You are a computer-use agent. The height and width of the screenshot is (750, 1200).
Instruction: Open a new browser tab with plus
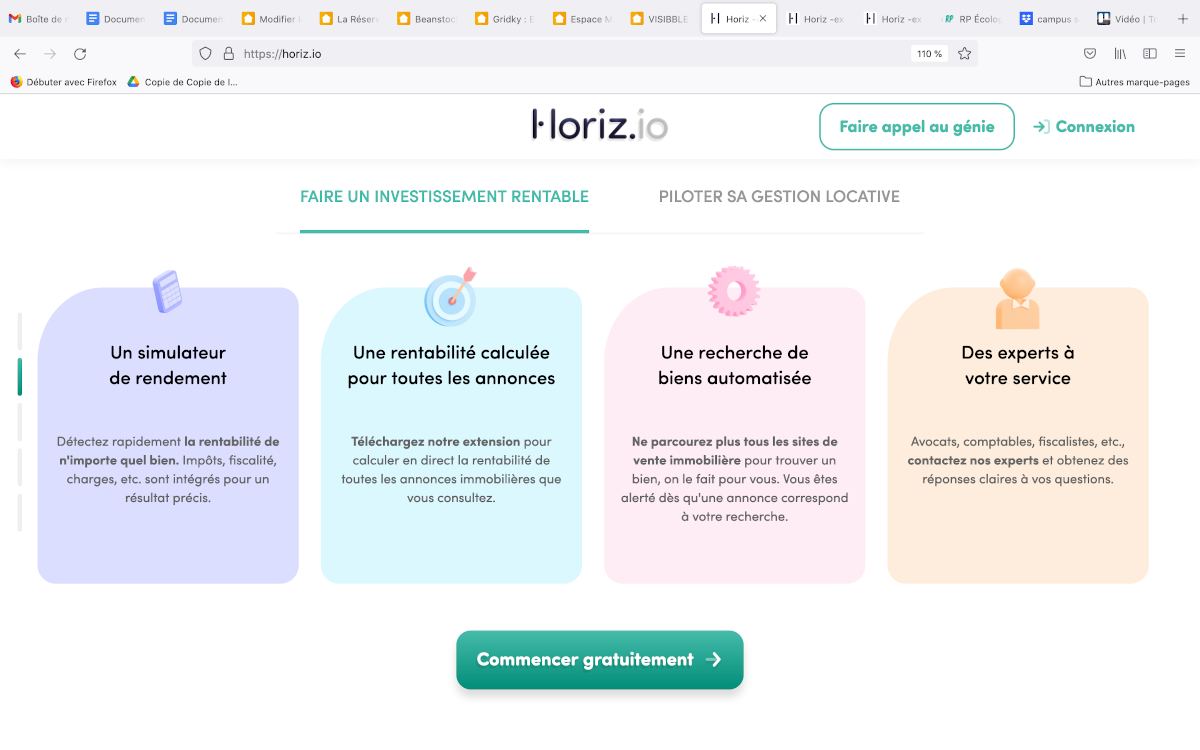[x=1184, y=19]
